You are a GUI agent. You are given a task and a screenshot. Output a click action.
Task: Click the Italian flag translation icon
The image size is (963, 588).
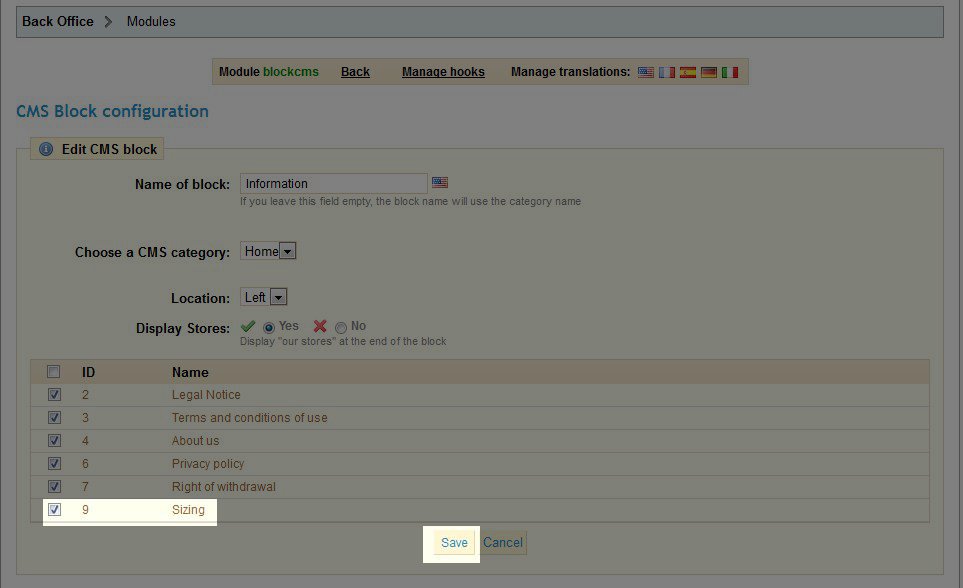(730, 72)
